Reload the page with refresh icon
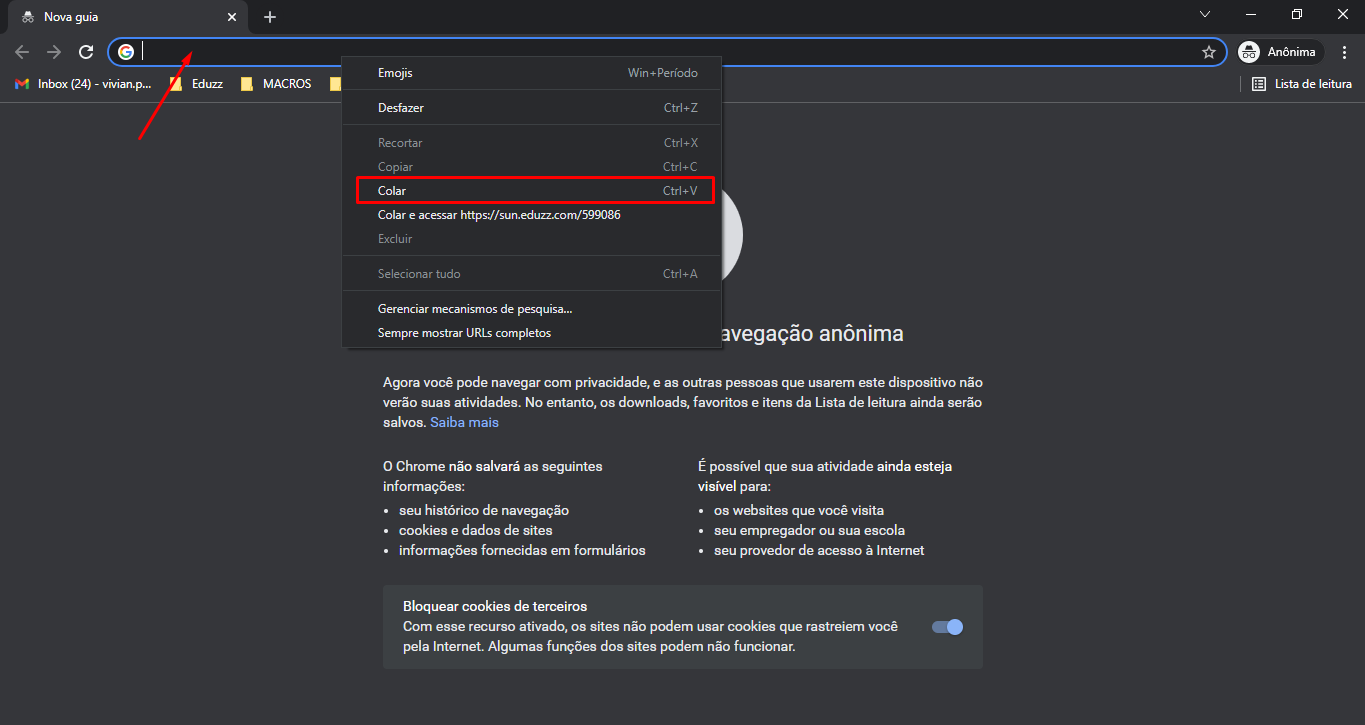 pos(86,52)
